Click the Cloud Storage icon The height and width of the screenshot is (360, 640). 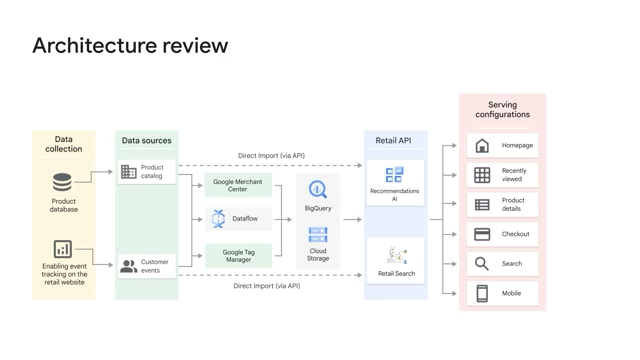coord(318,235)
